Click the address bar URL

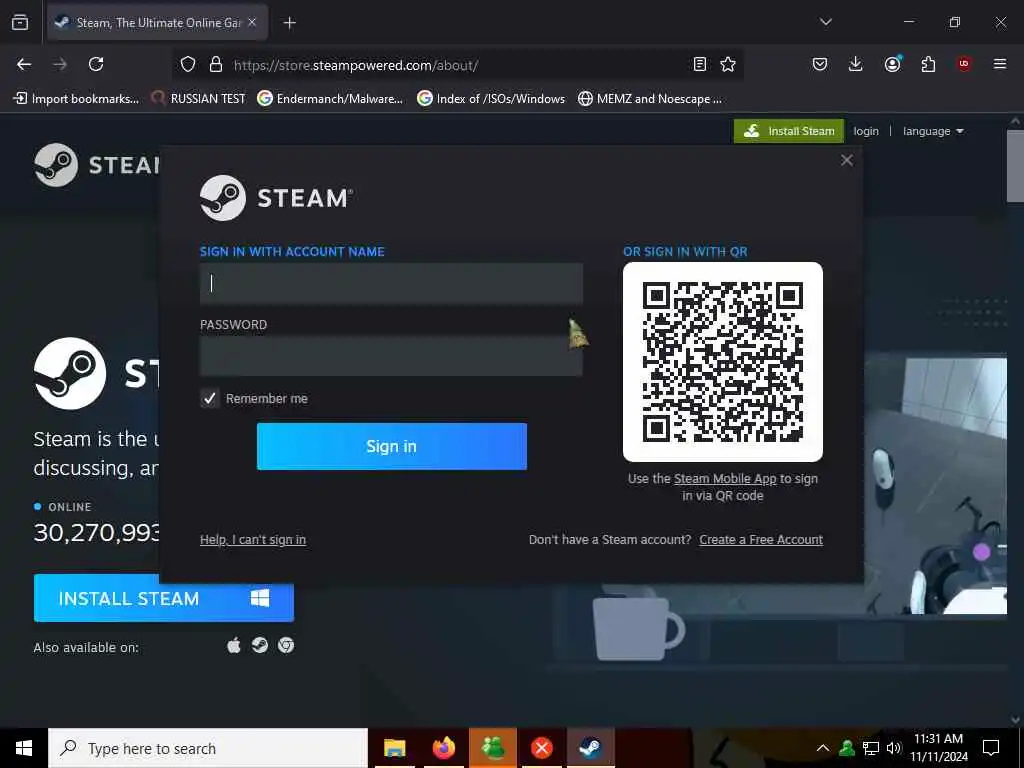356,65
